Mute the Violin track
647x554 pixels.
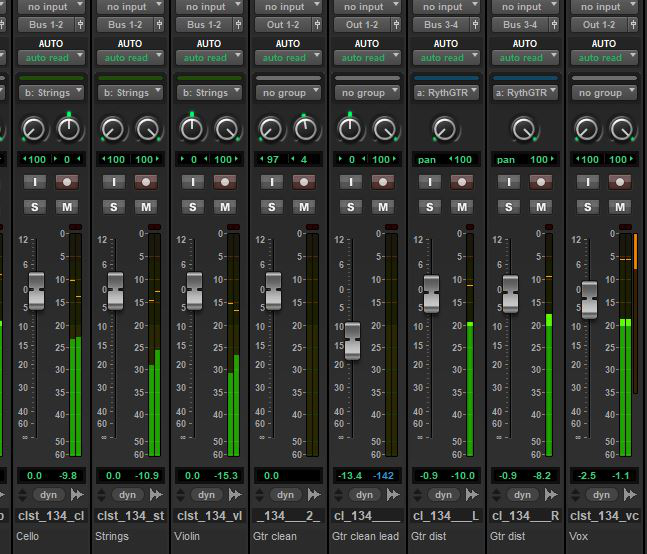[225, 207]
